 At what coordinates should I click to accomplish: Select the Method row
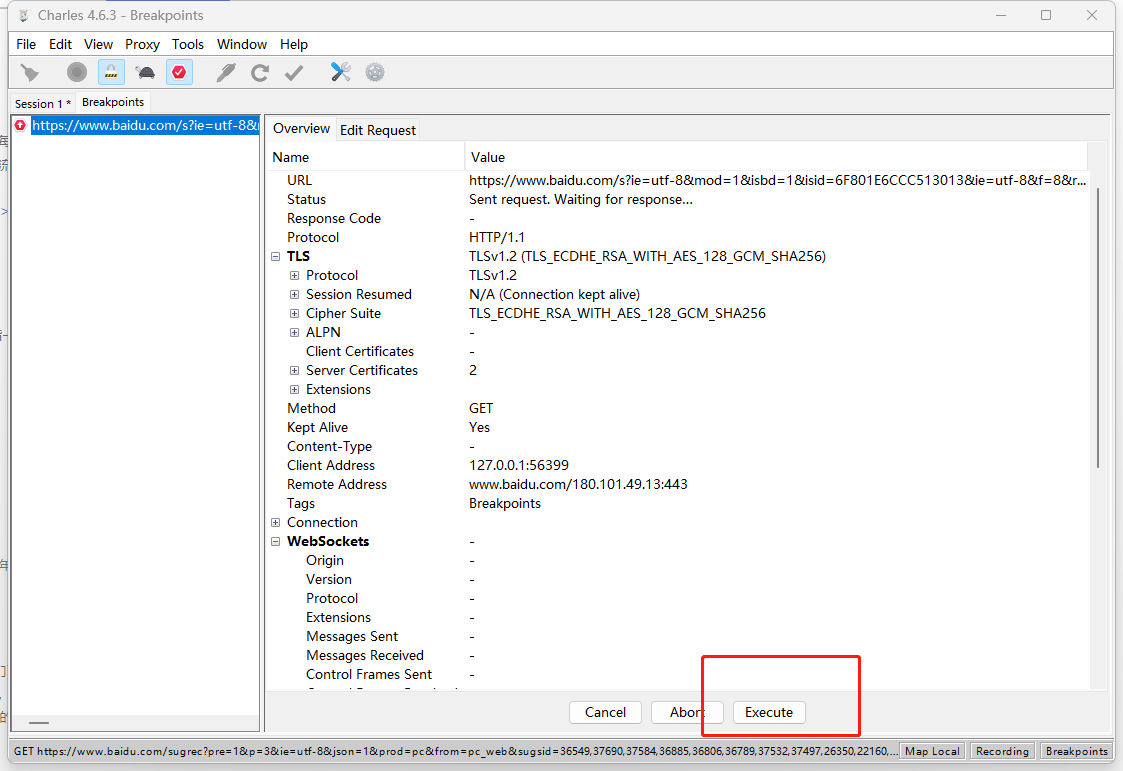678,408
